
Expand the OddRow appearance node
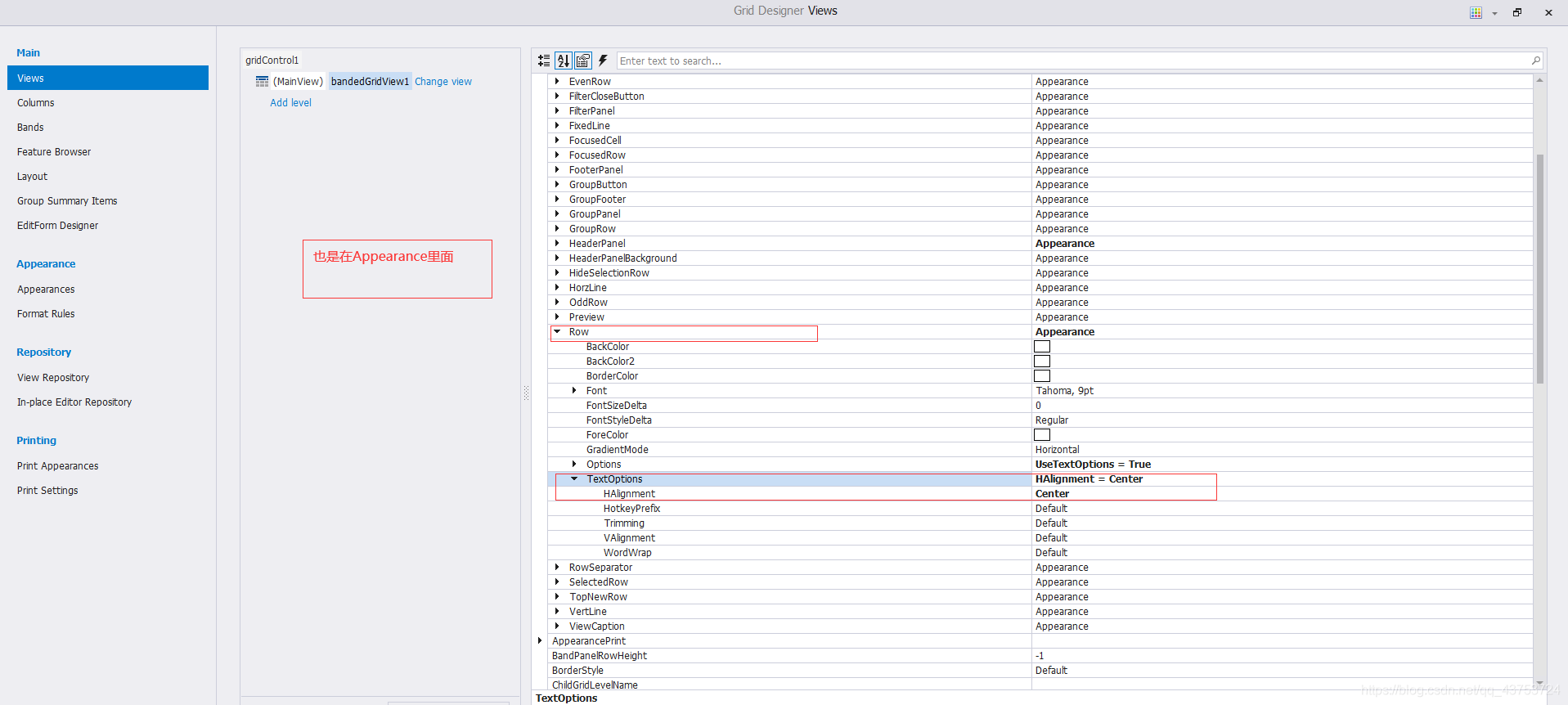coord(557,302)
